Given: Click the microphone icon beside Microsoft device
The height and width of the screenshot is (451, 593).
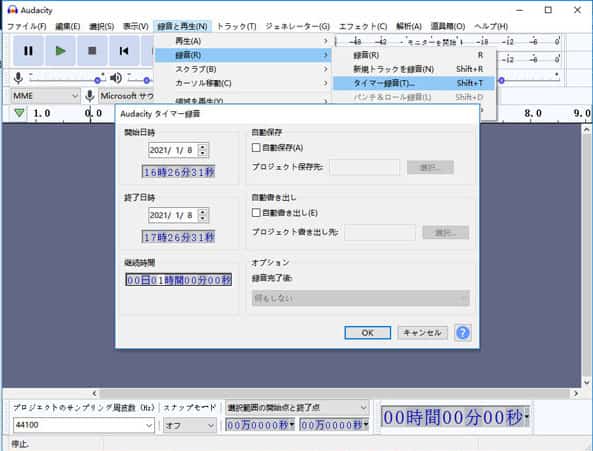Looking at the screenshot, I should pos(90,96).
